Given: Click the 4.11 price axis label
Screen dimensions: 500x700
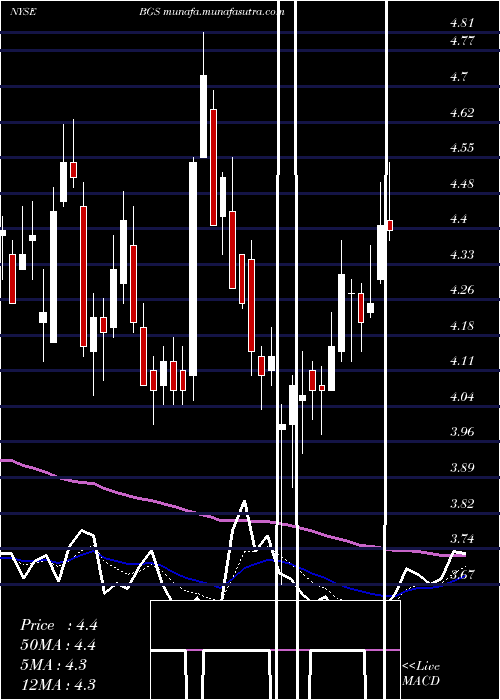Looking at the screenshot, I should point(462,361).
